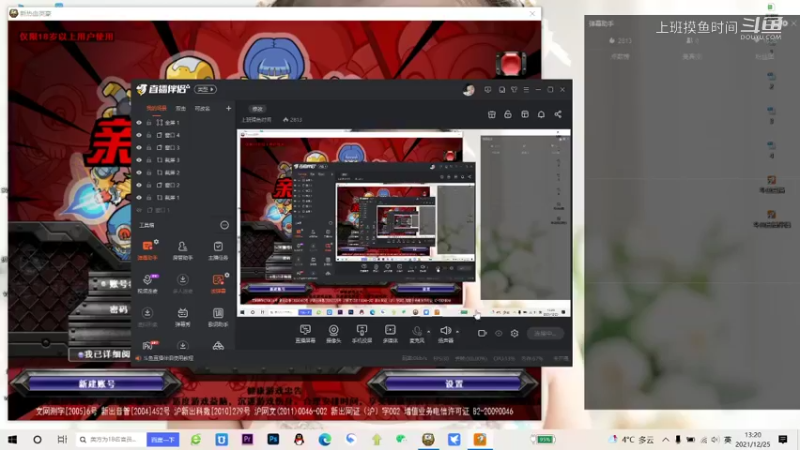Hide the 窗口 3 source
This screenshot has height=450, width=800.
139,147
